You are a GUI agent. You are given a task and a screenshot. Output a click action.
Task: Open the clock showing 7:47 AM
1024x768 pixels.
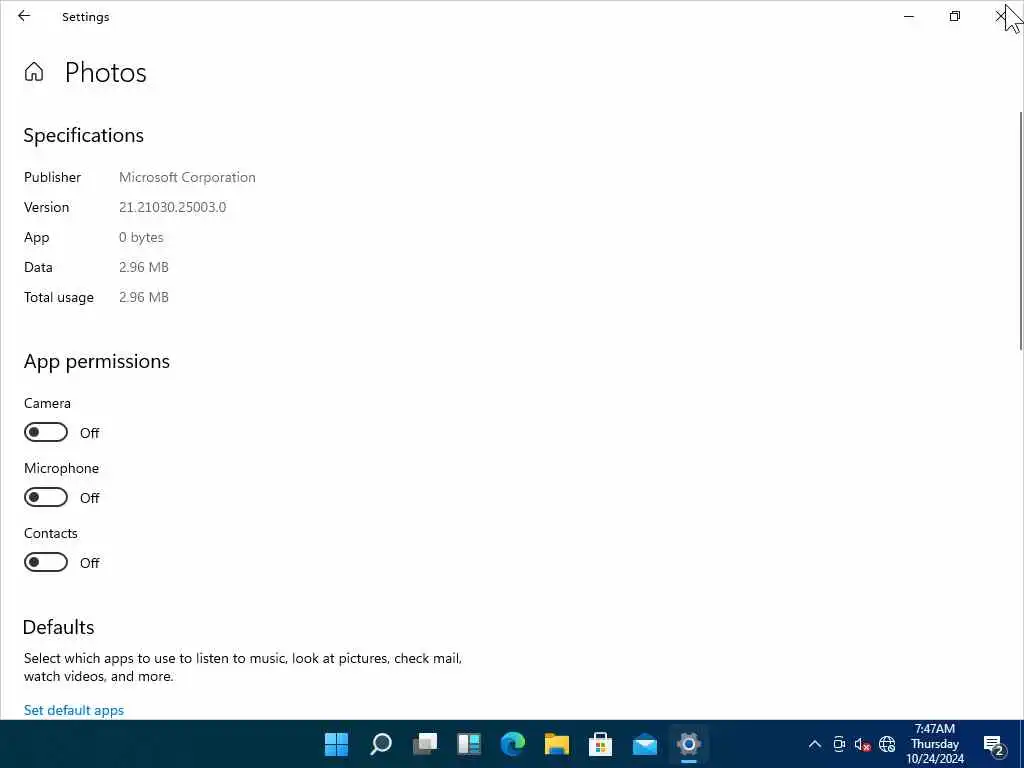[935, 744]
